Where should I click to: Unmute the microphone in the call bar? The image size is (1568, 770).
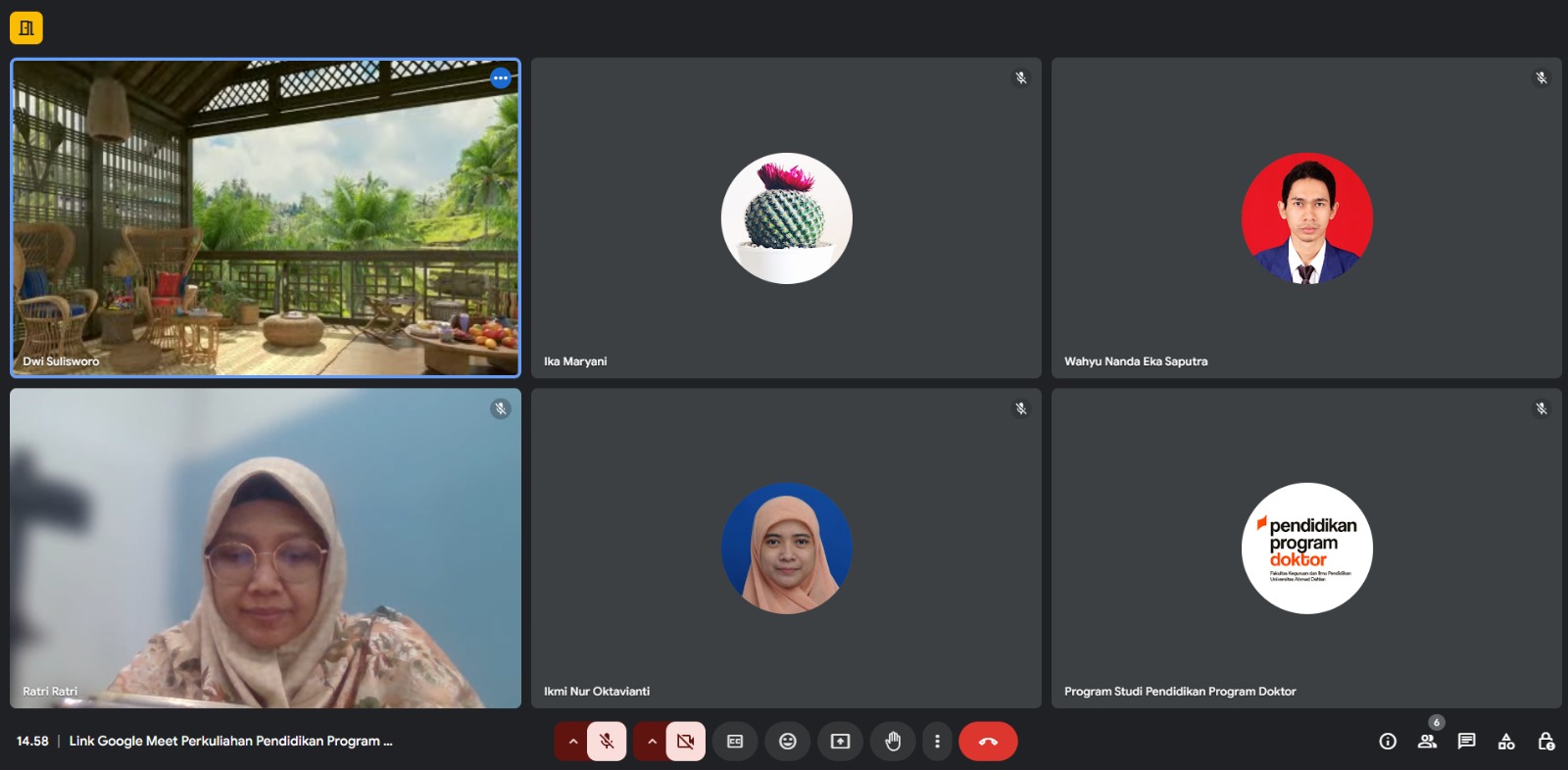pos(607,742)
